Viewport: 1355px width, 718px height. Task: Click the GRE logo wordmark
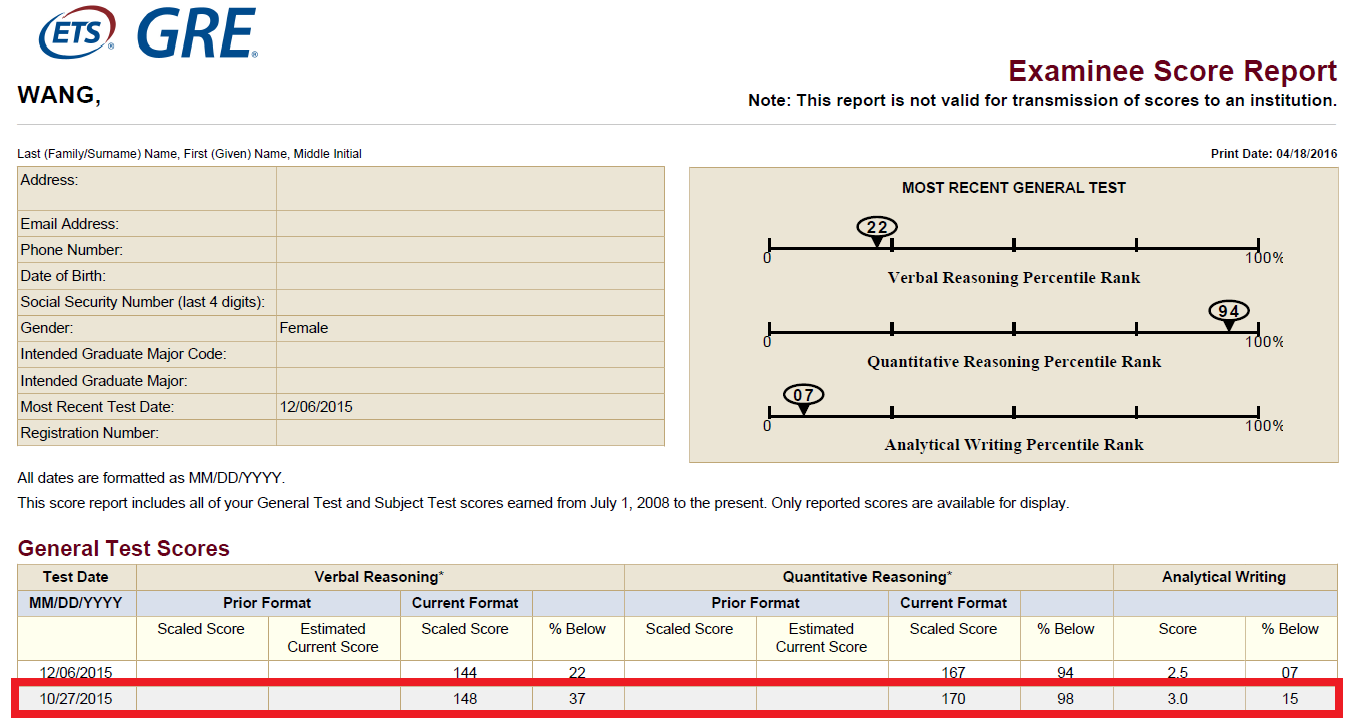[197, 32]
